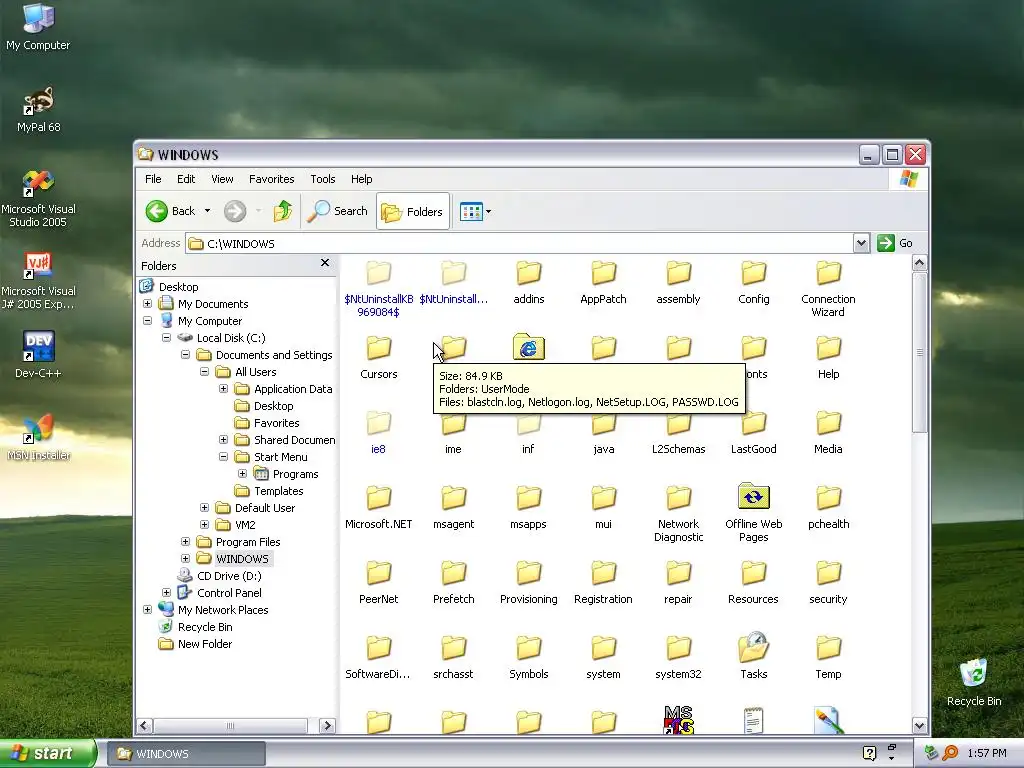Expand My Documents in folder tree
Image resolution: width=1024 pixels, height=768 pixels.
148,304
